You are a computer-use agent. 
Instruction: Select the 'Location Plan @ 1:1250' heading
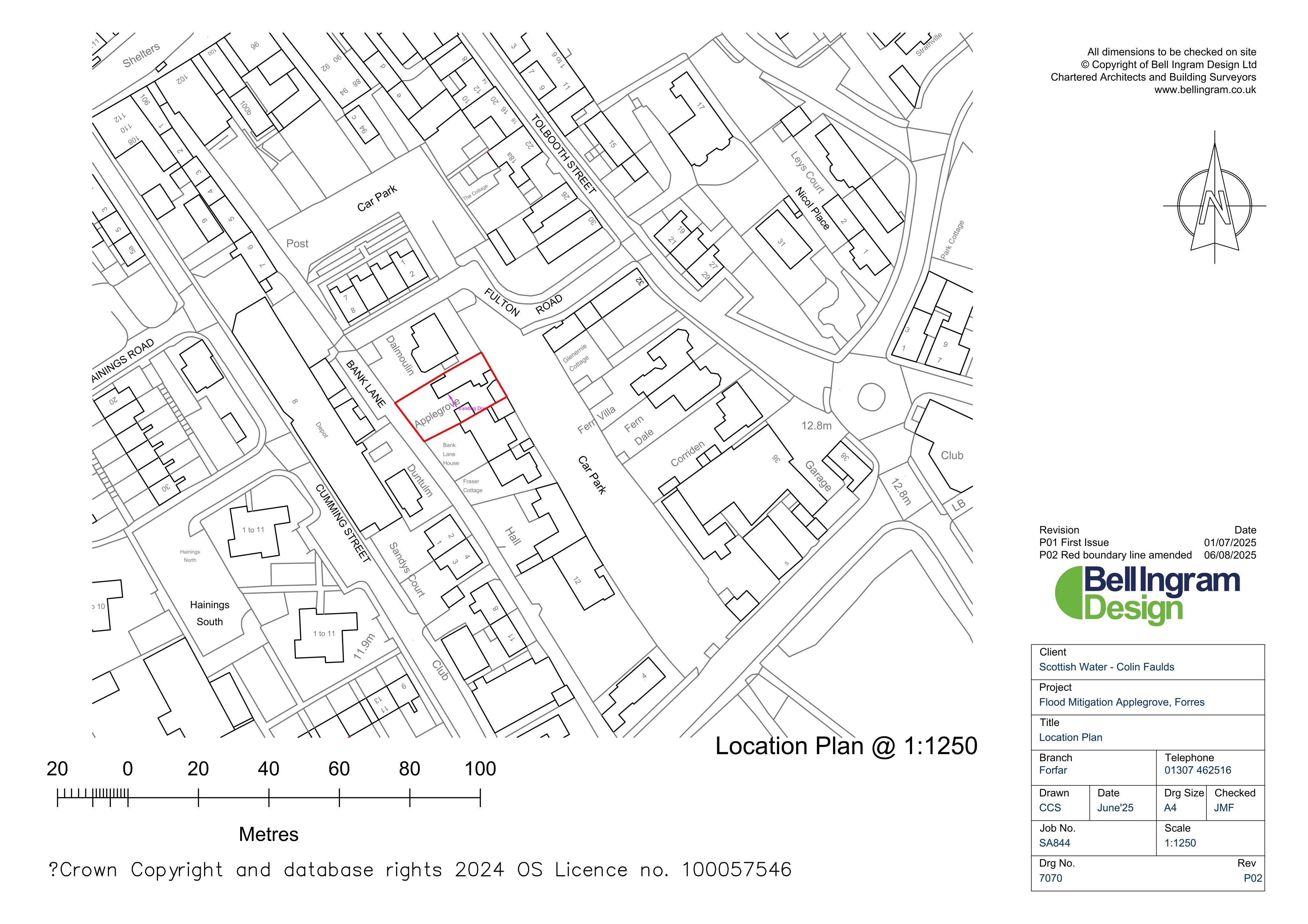click(846, 746)
